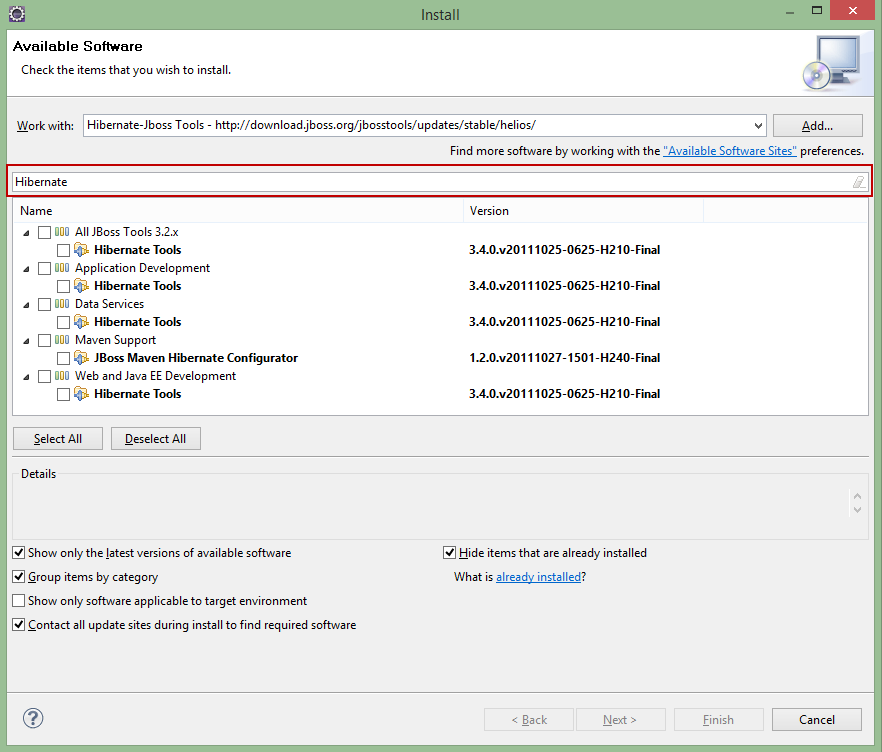Enable Show only software applicable to target environment
882x752 pixels.
tap(19, 601)
